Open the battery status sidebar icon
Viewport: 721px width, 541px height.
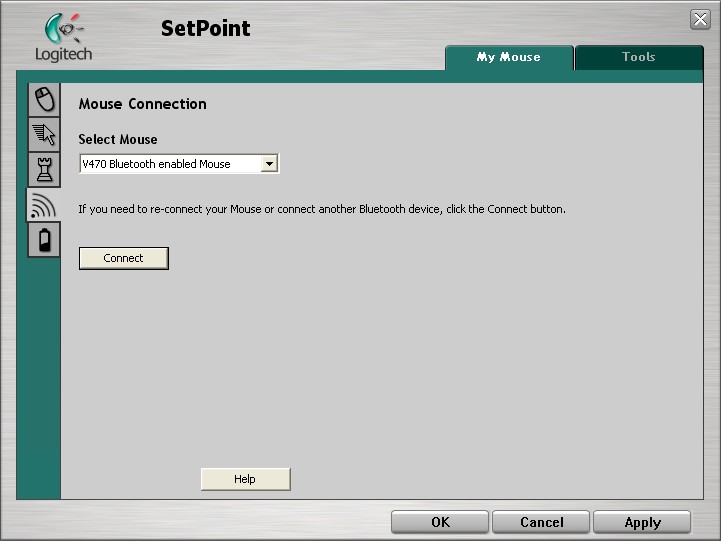44,239
